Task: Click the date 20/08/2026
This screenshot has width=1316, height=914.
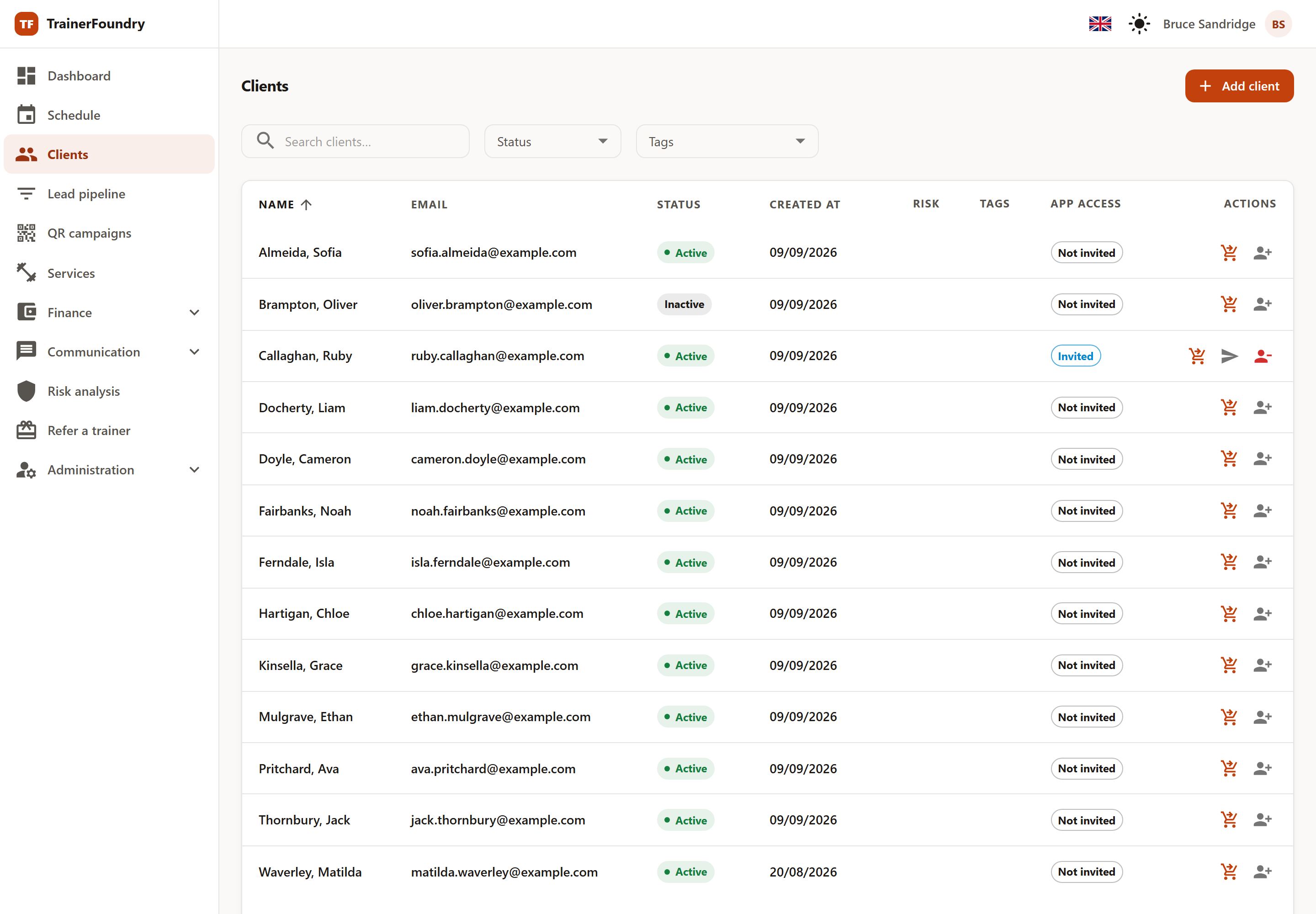Action: click(803, 871)
